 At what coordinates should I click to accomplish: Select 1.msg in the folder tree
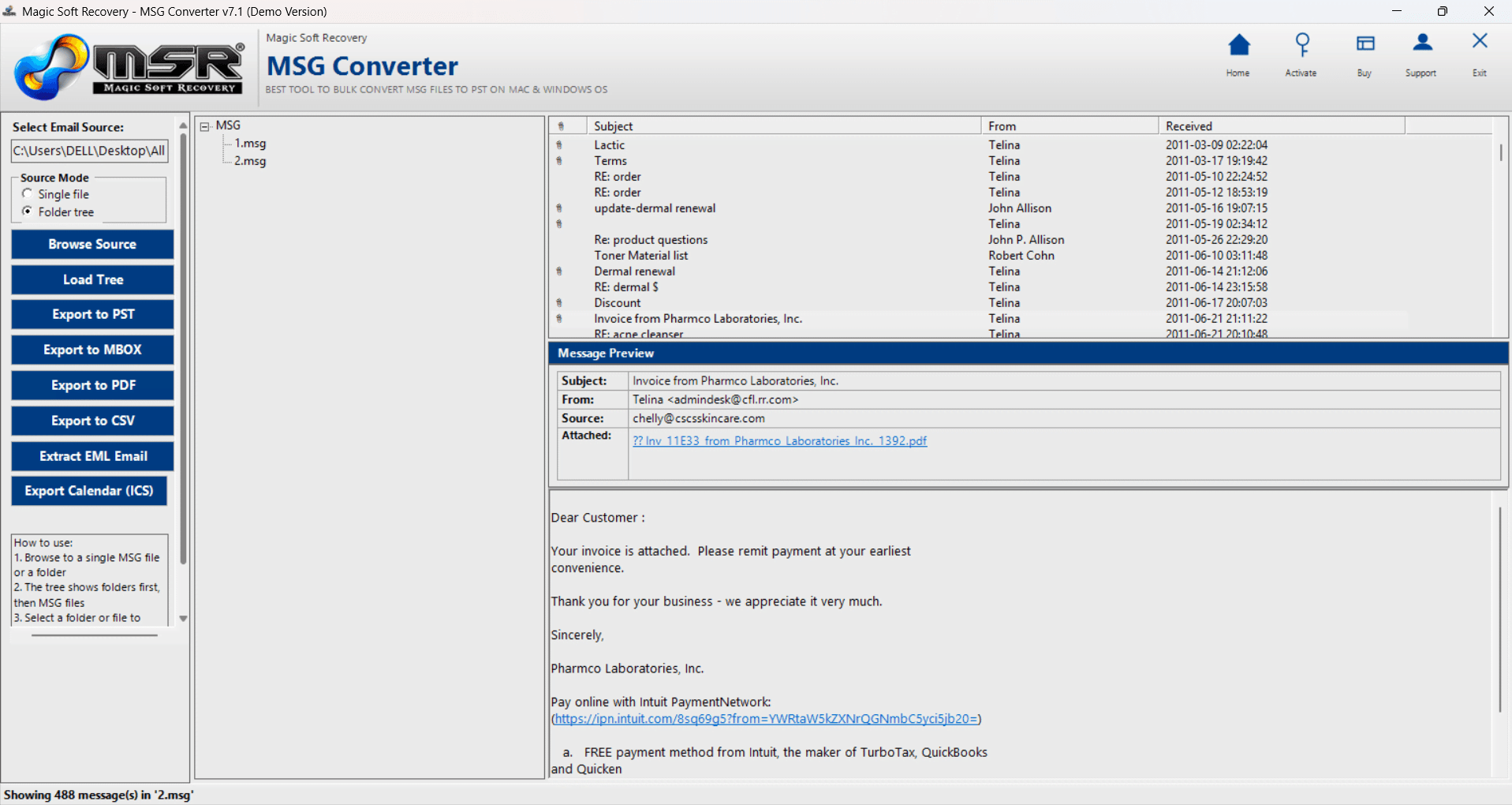point(250,144)
